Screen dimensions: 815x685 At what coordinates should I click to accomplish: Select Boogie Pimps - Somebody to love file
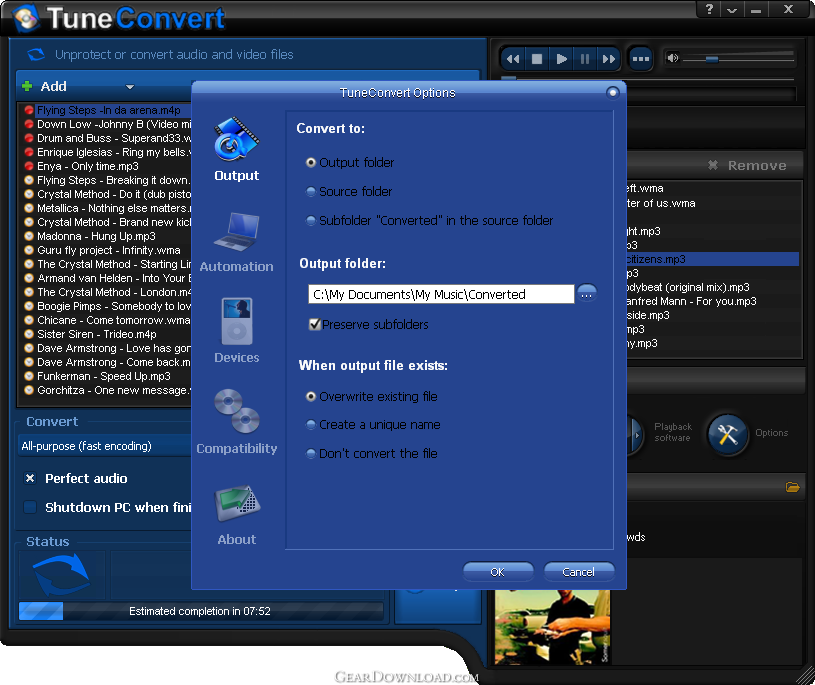coord(114,306)
